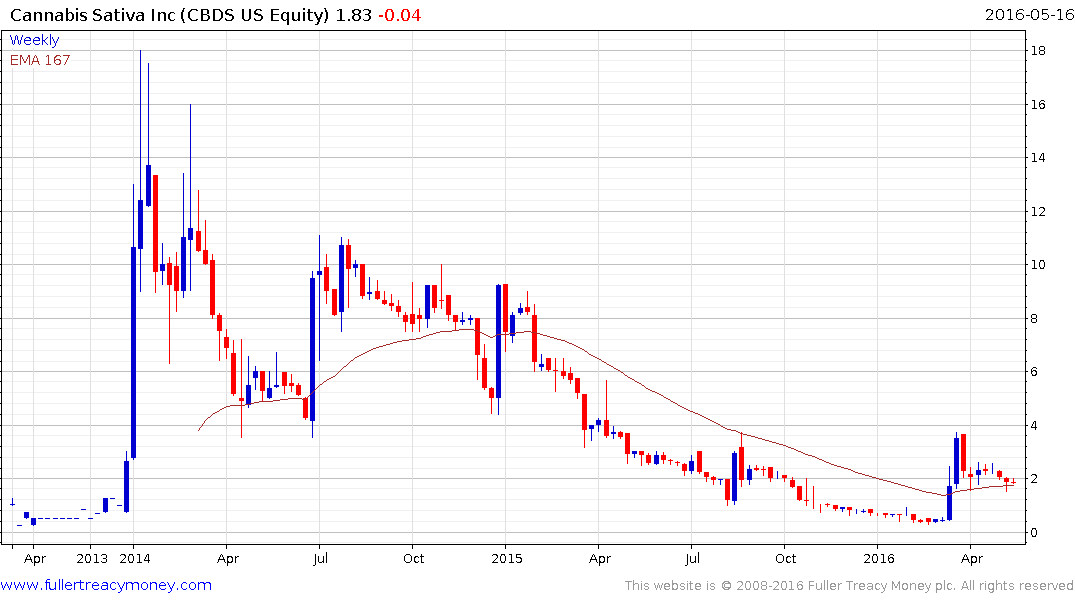Click the x-axis label 2014

click(x=134, y=558)
